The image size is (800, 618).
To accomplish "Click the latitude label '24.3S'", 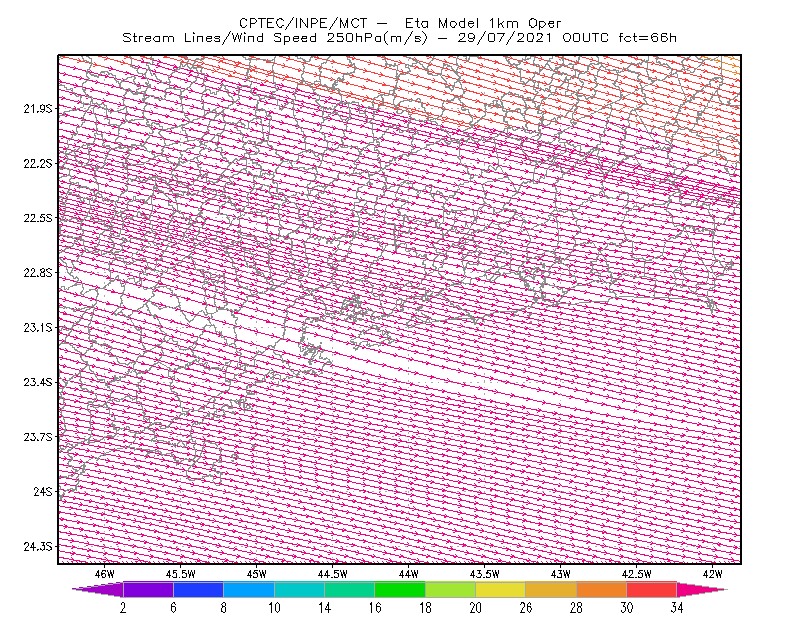I will point(38,547).
